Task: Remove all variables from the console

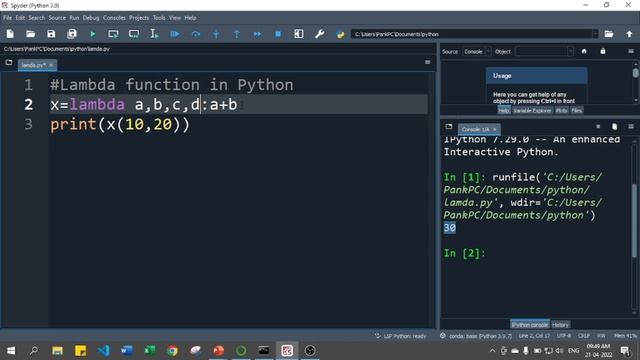Action: coord(614,127)
